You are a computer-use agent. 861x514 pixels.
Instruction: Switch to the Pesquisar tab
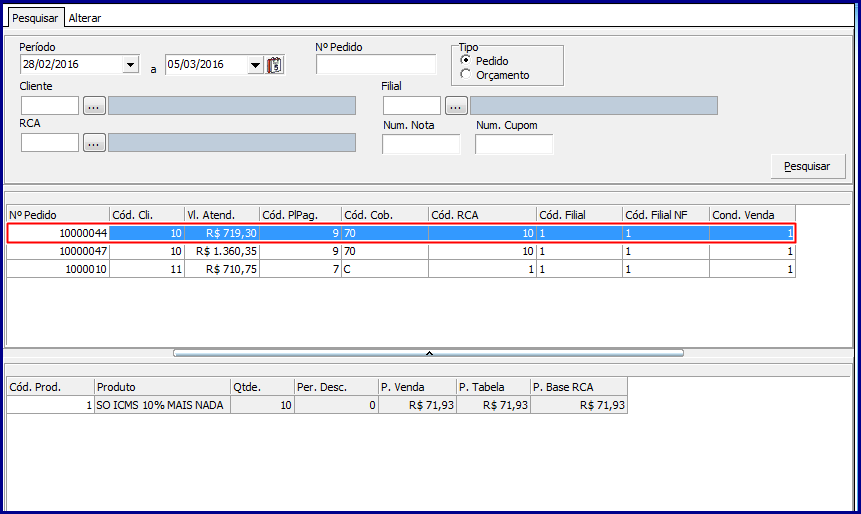(35, 18)
